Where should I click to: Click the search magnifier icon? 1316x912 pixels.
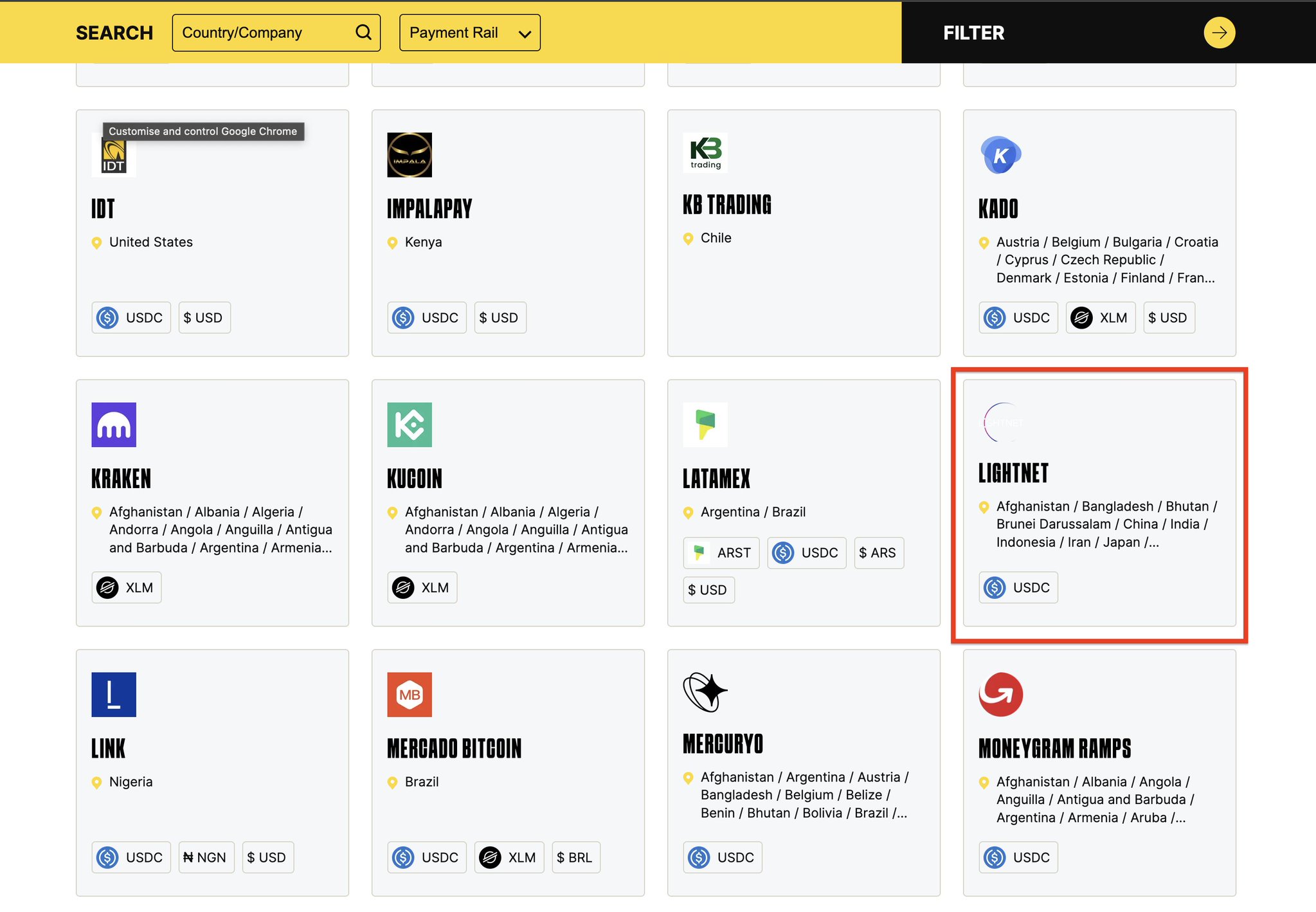[363, 32]
